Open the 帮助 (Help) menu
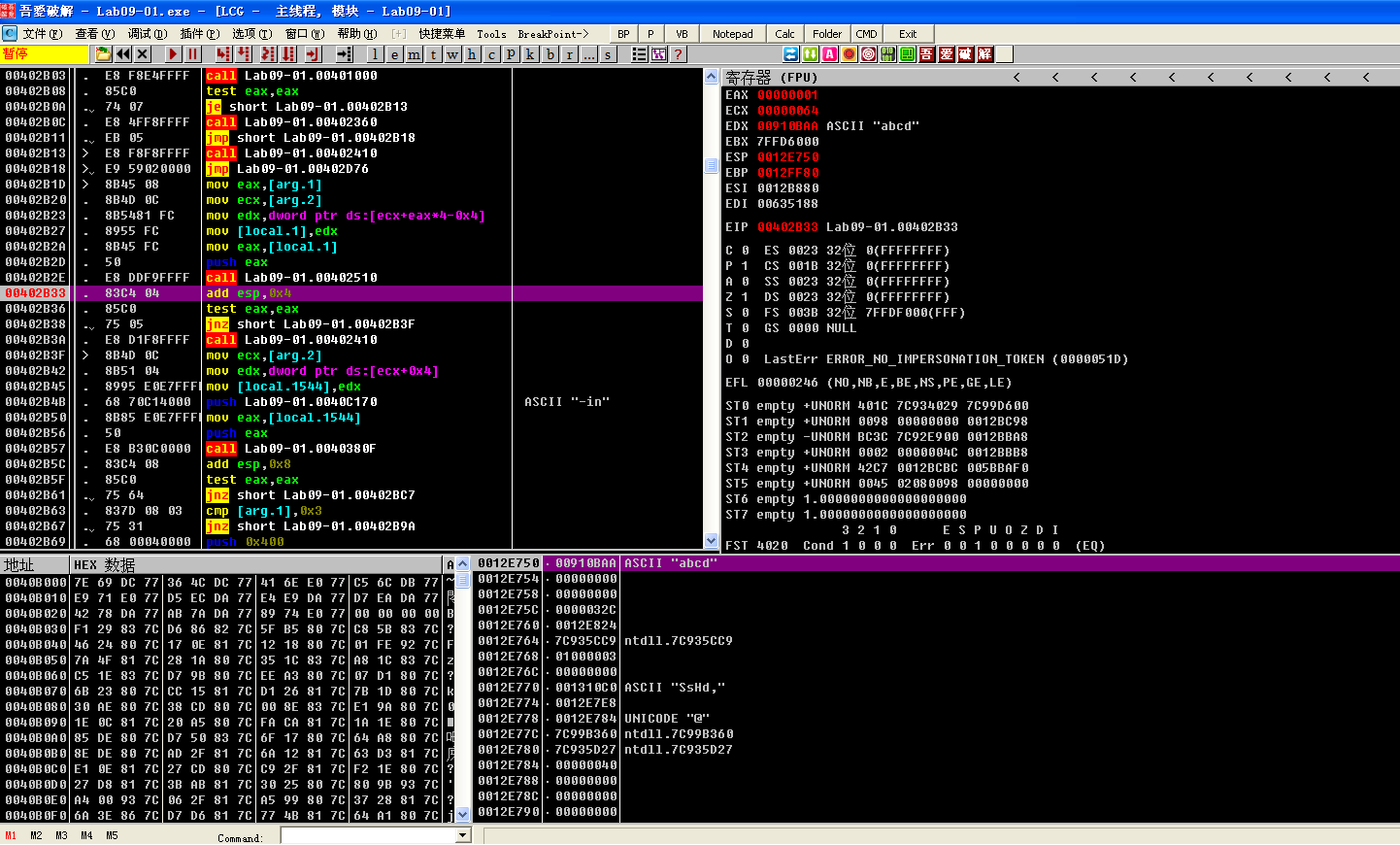 pos(357,34)
